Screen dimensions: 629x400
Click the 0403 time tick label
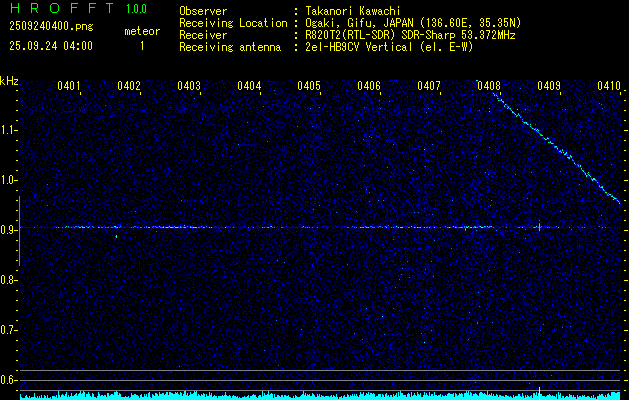pyautogui.click(x=189, y=85)
